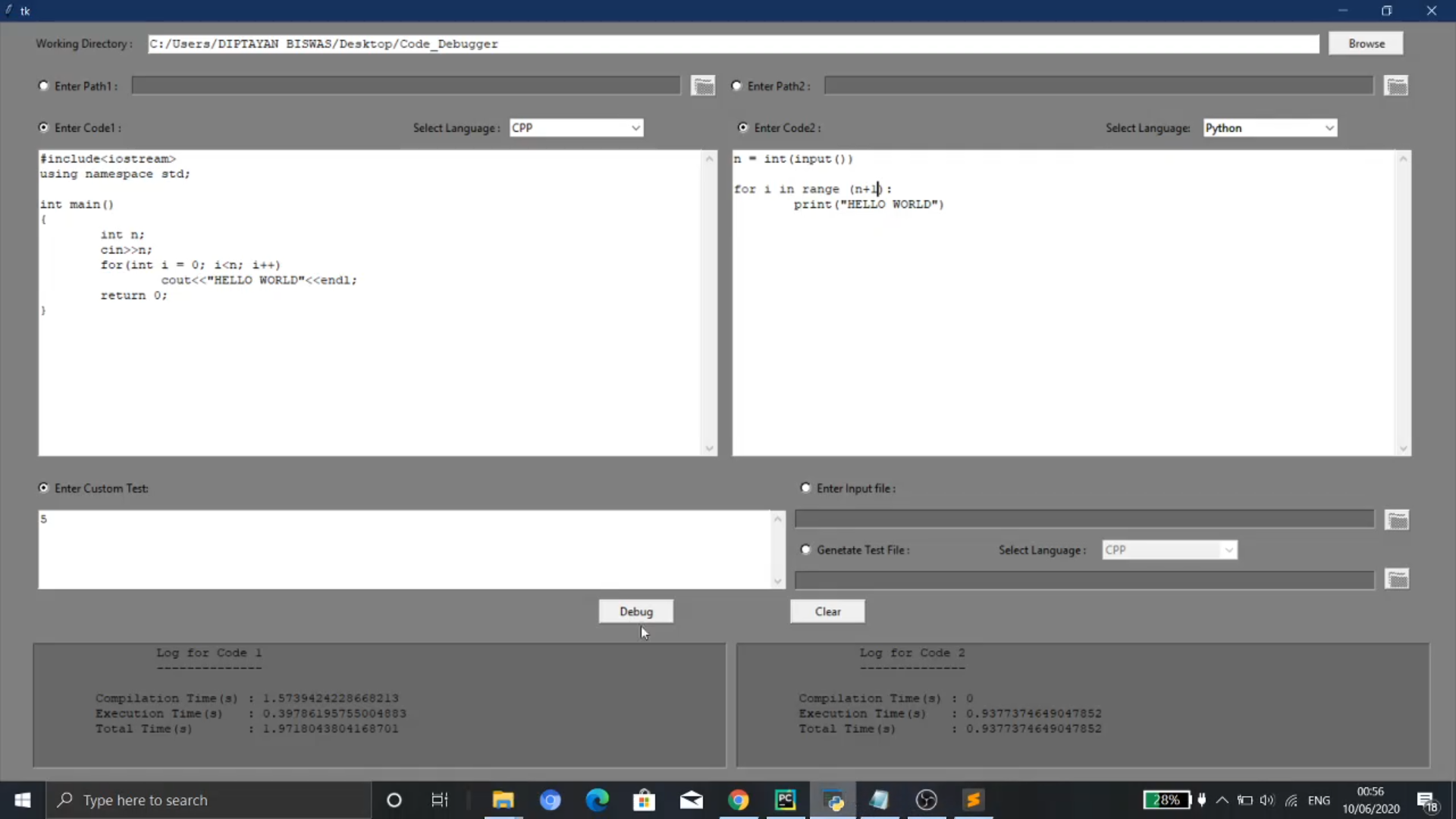Expand the Python language dropdown for Code2
1456x819 pixels.
point(1329,127)
